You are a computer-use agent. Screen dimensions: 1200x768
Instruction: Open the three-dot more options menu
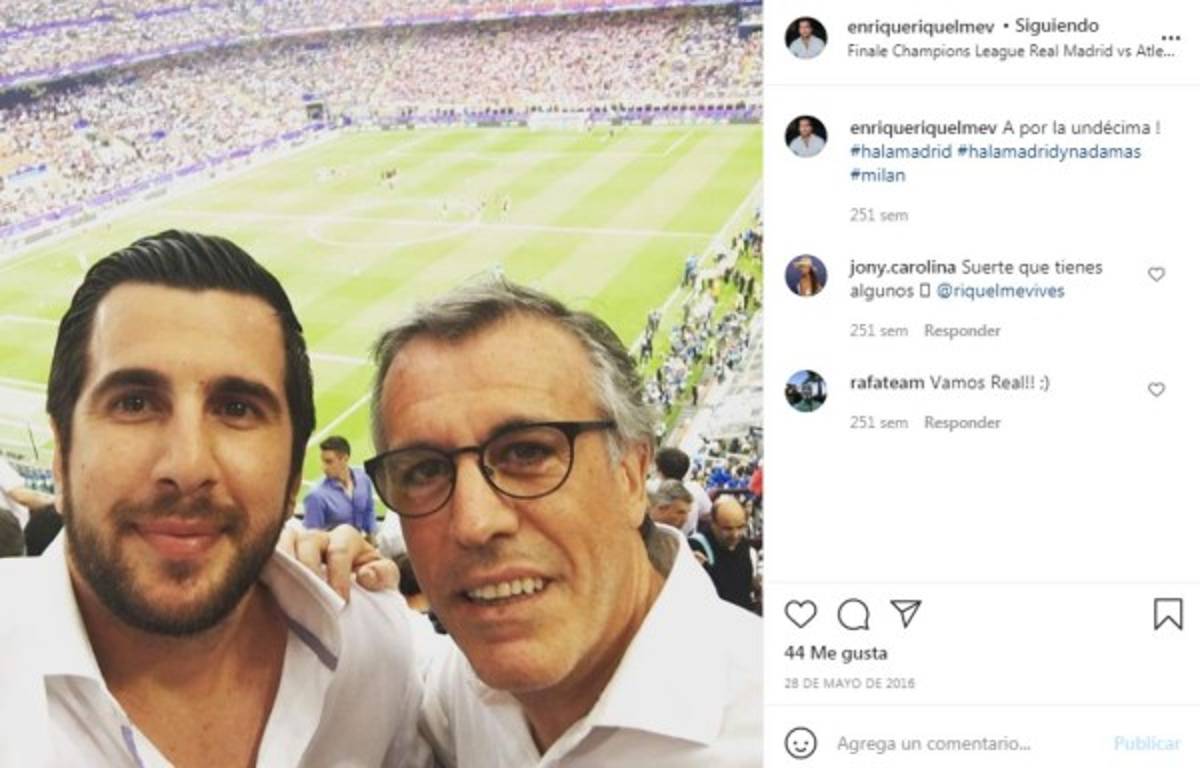pos(1170,38)
